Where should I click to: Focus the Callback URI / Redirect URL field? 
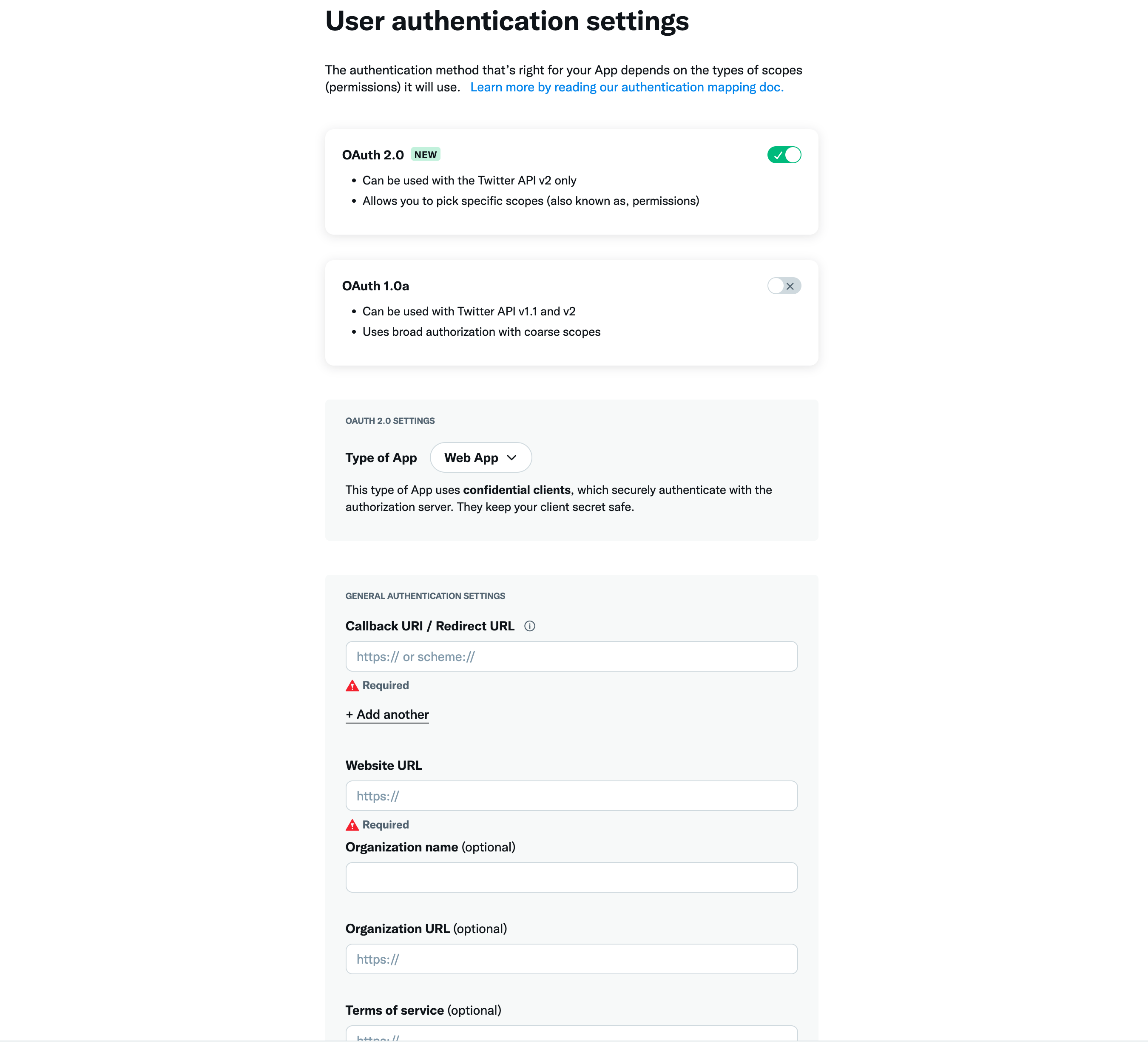[x=571, y=656]
